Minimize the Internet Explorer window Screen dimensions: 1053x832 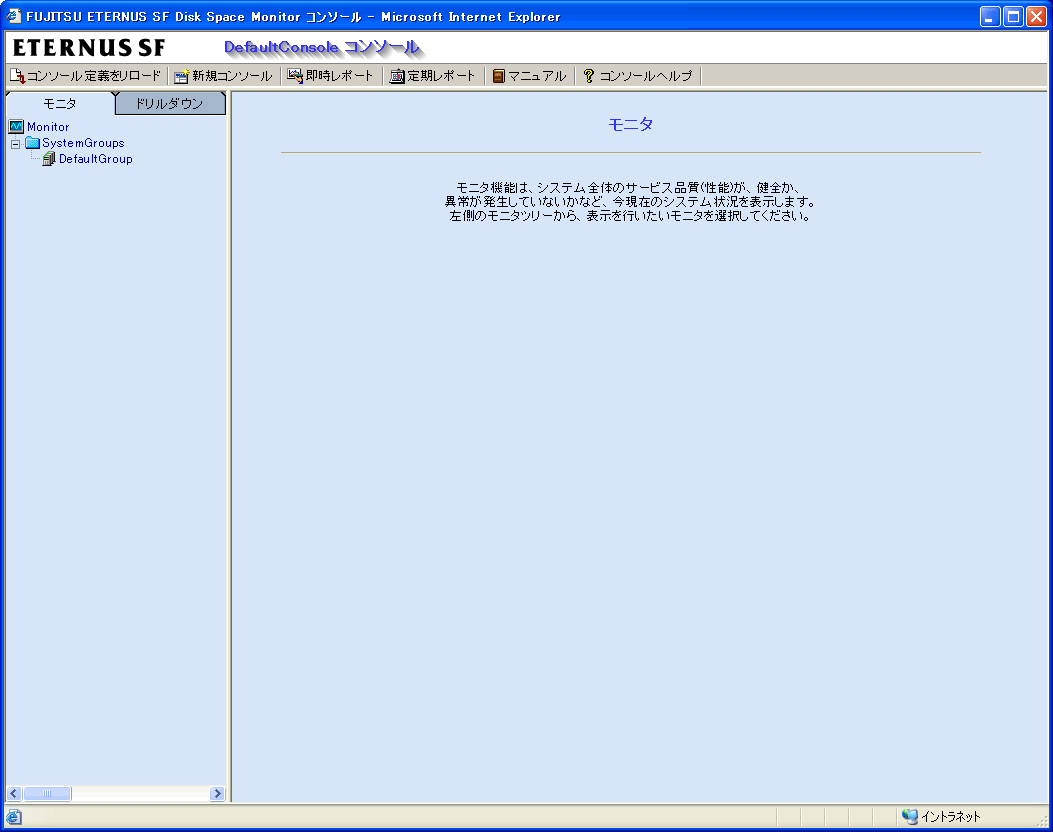coord(990,16)
